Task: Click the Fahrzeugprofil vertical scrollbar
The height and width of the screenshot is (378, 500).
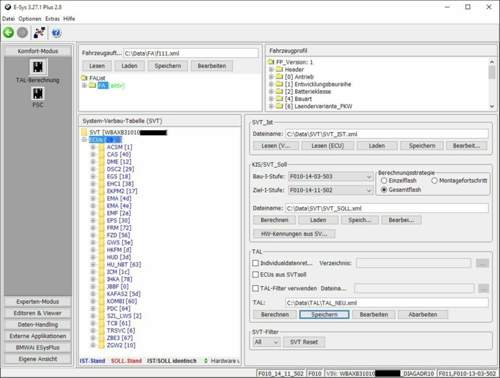Action: click(492, 84)
